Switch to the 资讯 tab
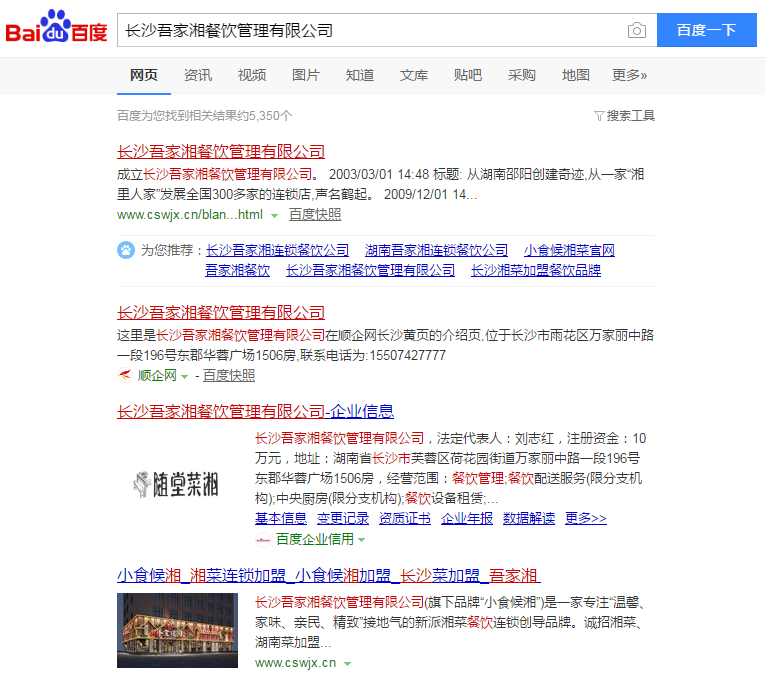Image resolution: width=765 pixels, height=681 pixels. coord(197,75)
